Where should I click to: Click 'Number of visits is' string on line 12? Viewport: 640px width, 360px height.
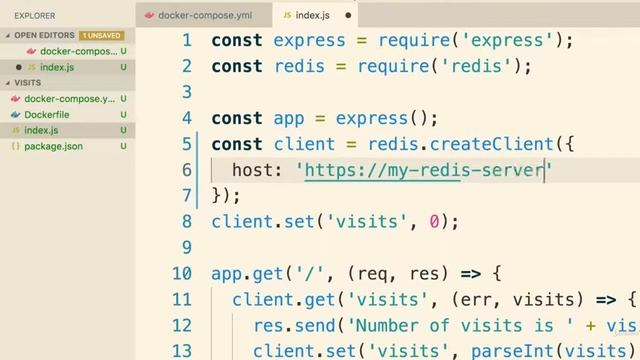(x=460, y=326)
